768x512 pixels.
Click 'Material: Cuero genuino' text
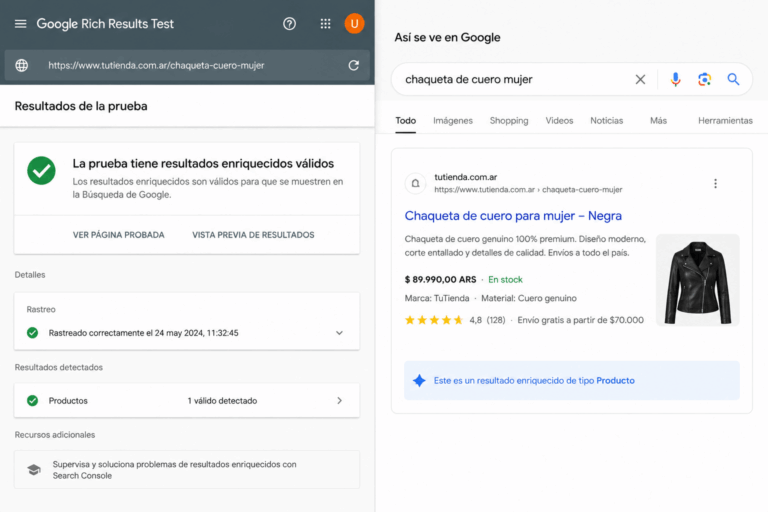point(528,298)
